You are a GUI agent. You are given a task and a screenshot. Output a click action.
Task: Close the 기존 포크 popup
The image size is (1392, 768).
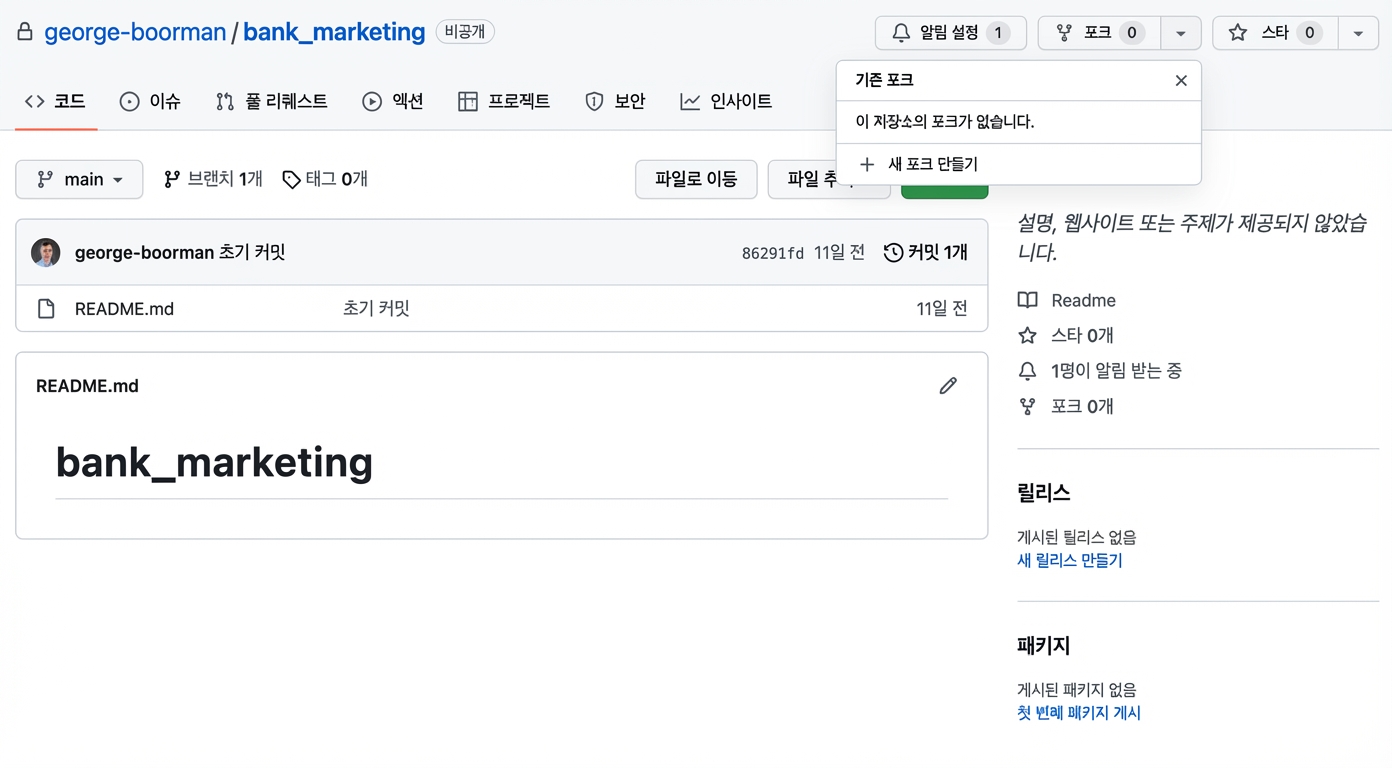1181,80
